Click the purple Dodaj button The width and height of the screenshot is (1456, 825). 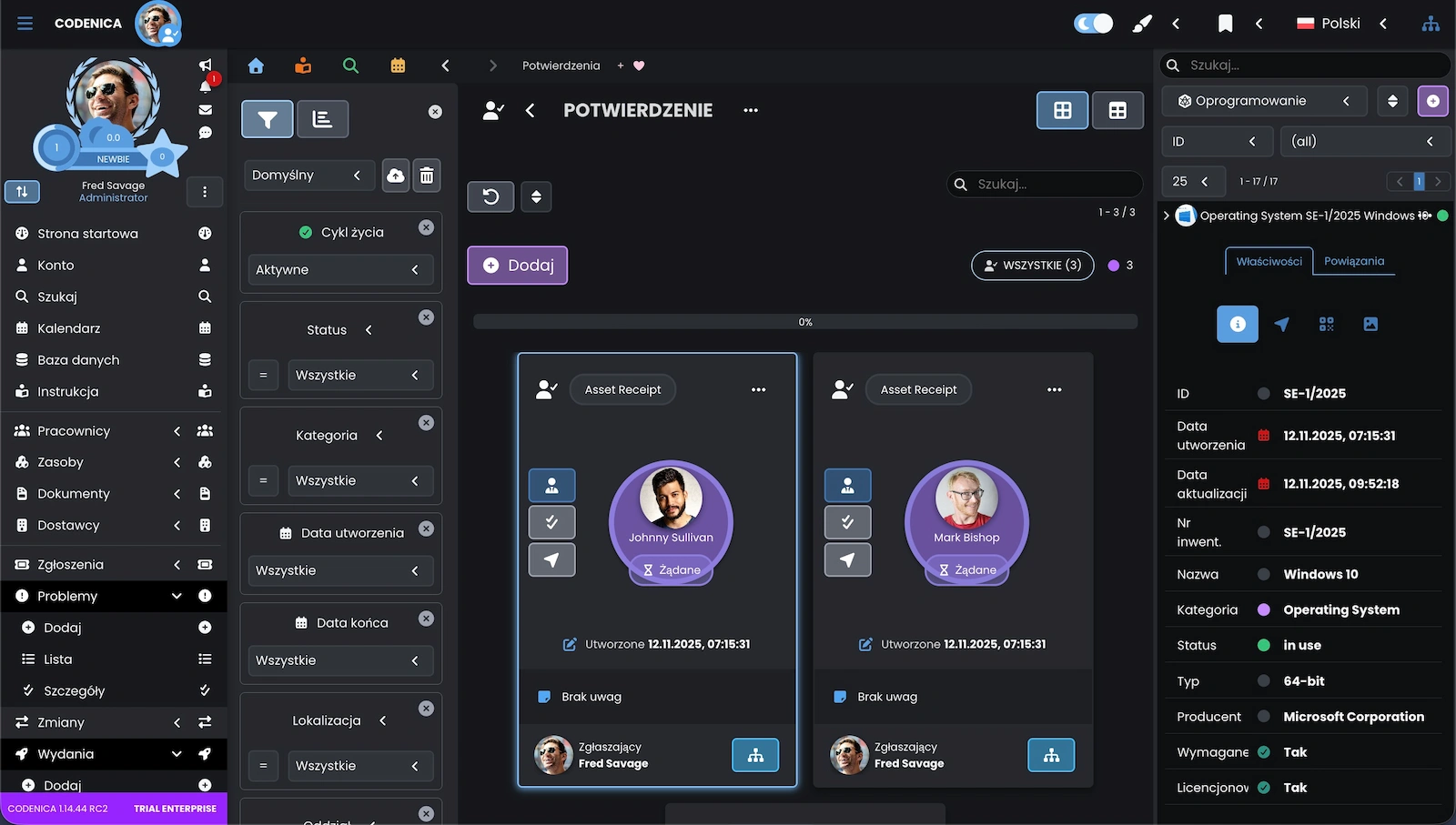(518, 266)
